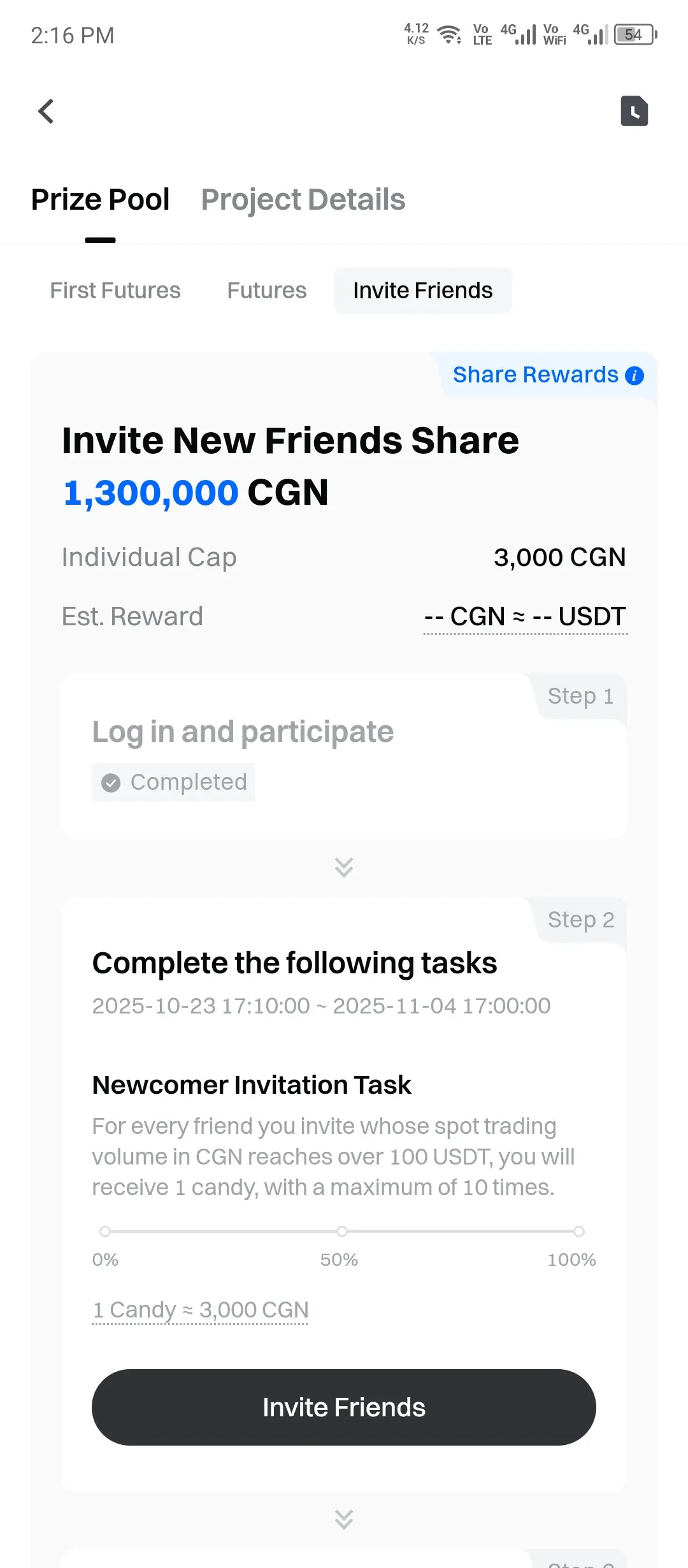The width and height of the screenshot is (688, 1568).
Task: Click the 100% progress marker
Action: [579, 1231]
